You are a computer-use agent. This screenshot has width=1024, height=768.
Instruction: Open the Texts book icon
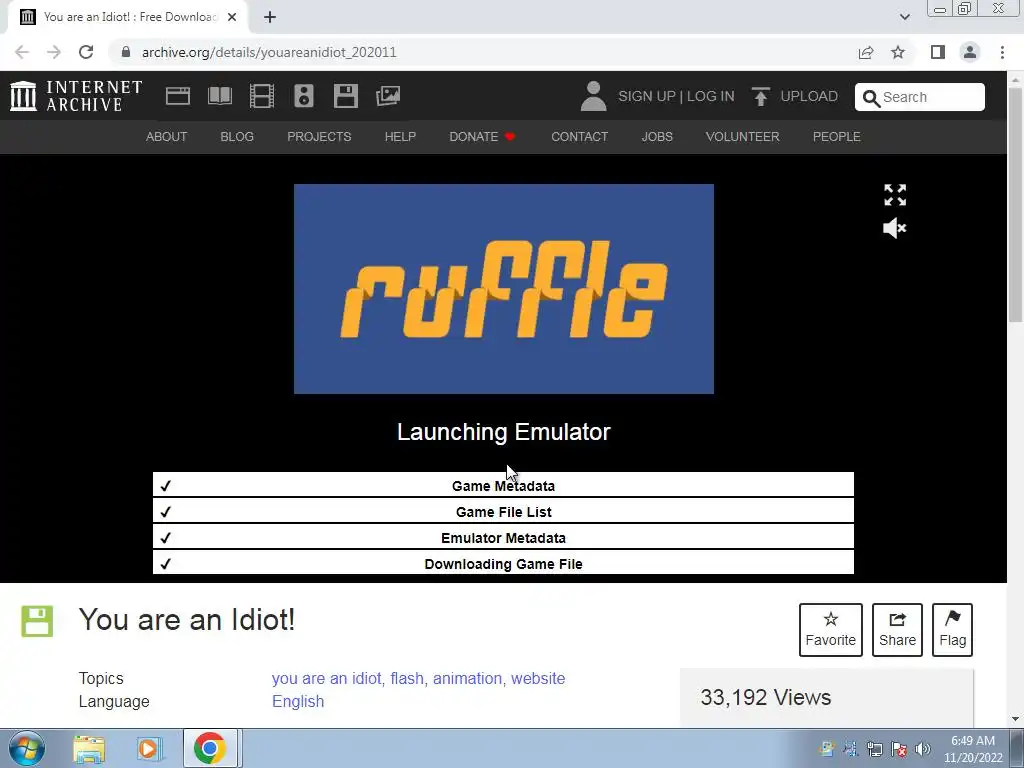[220, 96]
